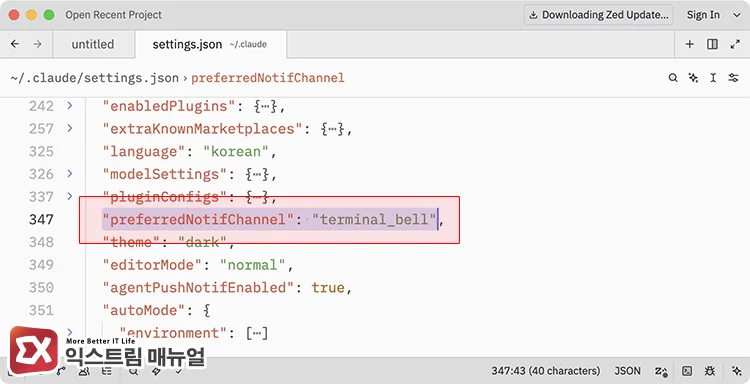The height and width of the screenshot is (384, 750).
Task: Navigate back with the left arrow
Action: pos(15,44)
